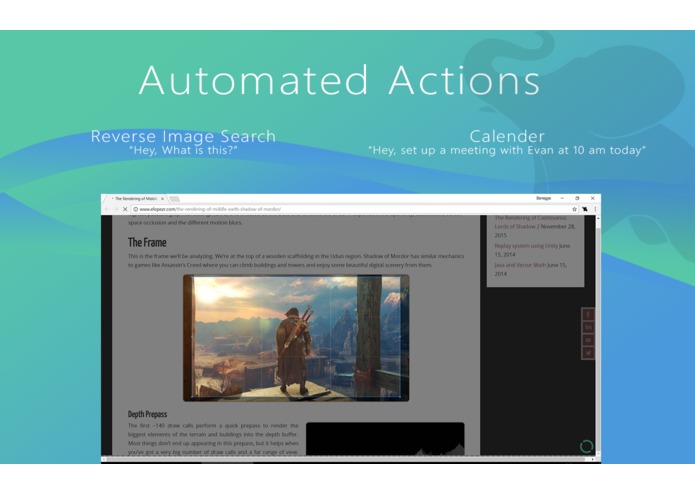Share the page via the LinkedIn icon
The width and height of the screenshot is (695, 494).
588,327
